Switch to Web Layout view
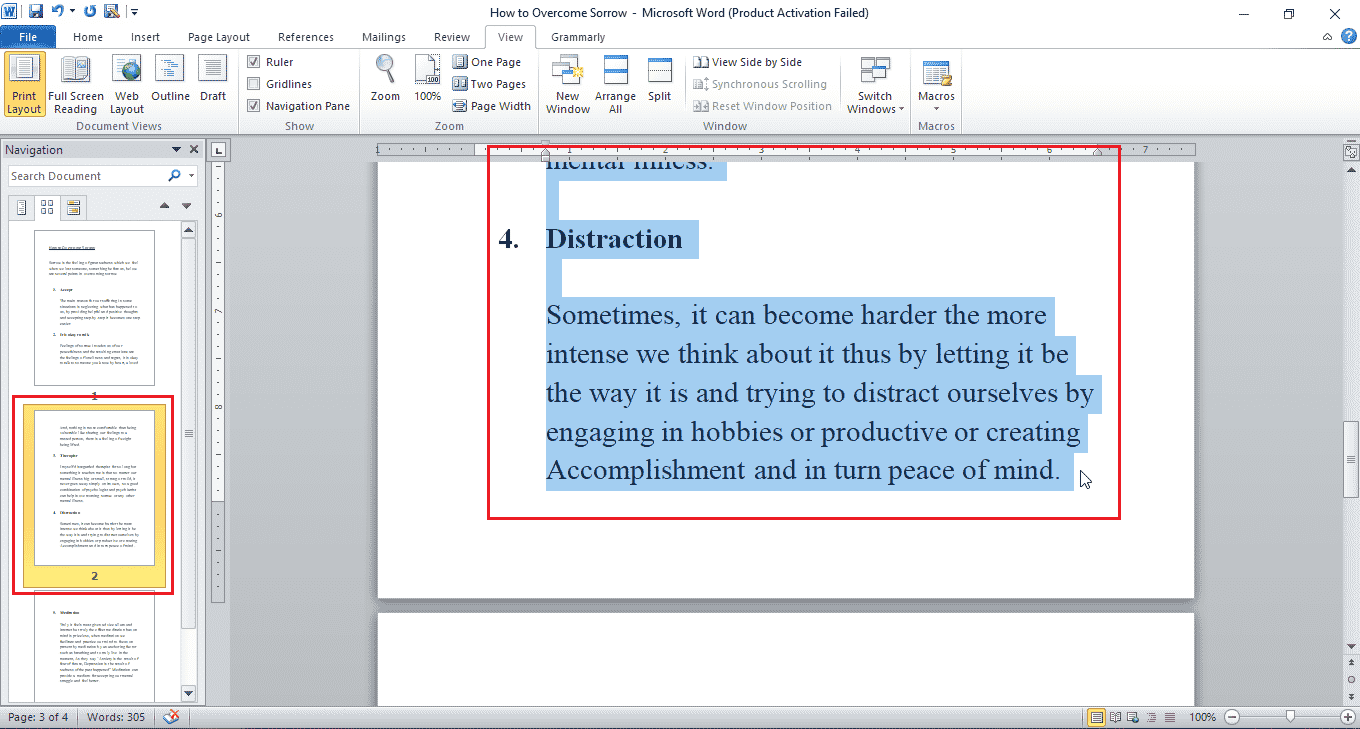 click(127, 86)
